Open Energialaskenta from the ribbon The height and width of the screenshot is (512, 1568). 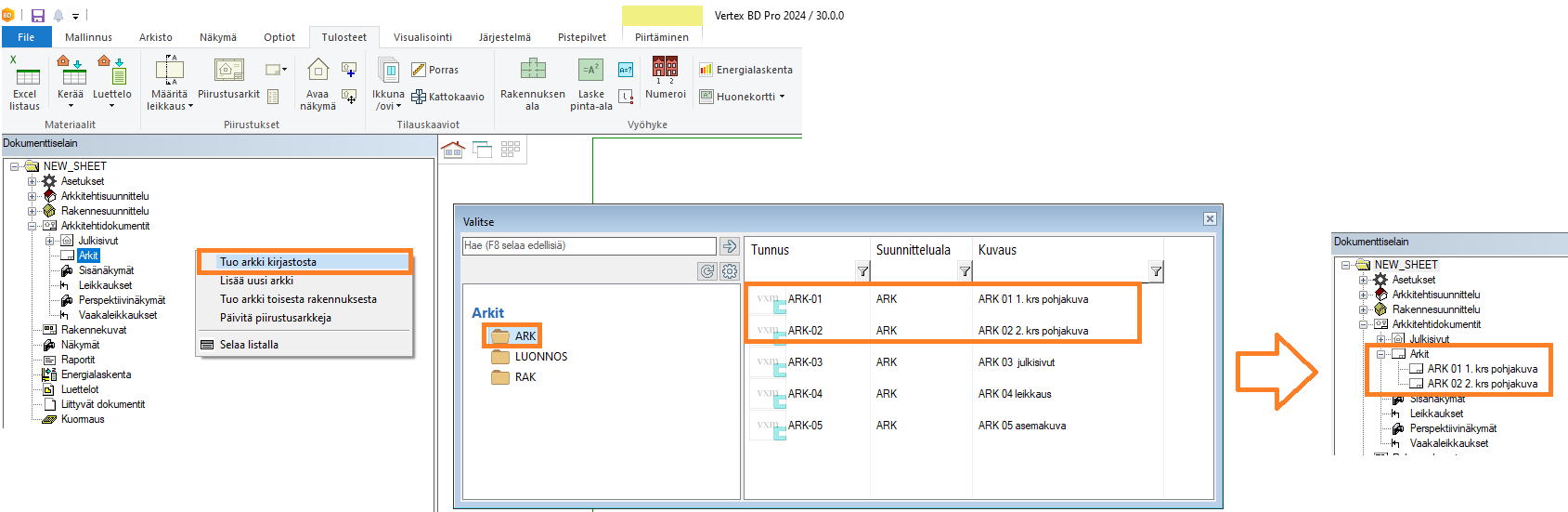click(x=745, y=70)
